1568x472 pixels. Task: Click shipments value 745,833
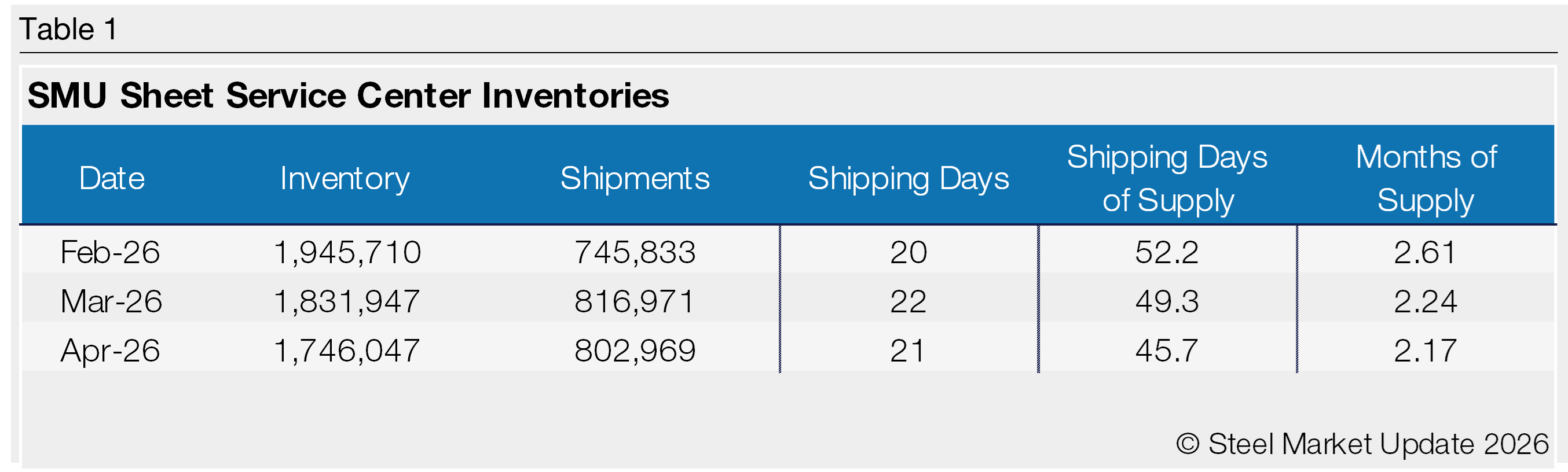[635, 252]
